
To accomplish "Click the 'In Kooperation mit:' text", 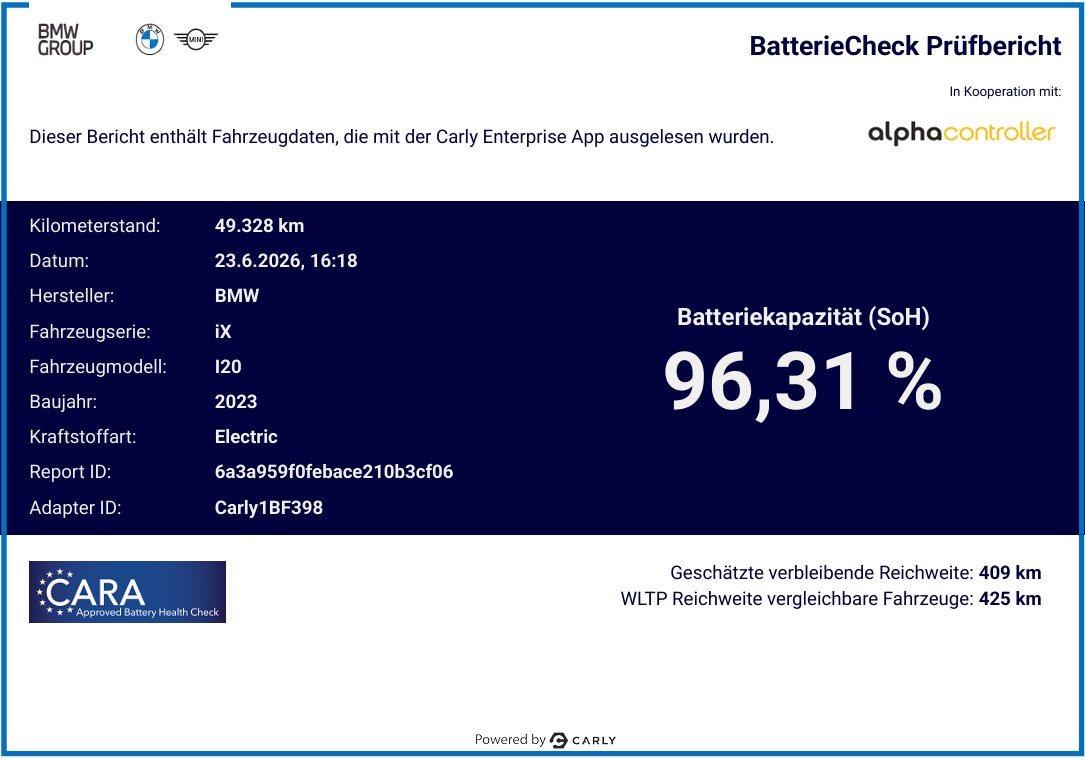I will pos(1005,91).
